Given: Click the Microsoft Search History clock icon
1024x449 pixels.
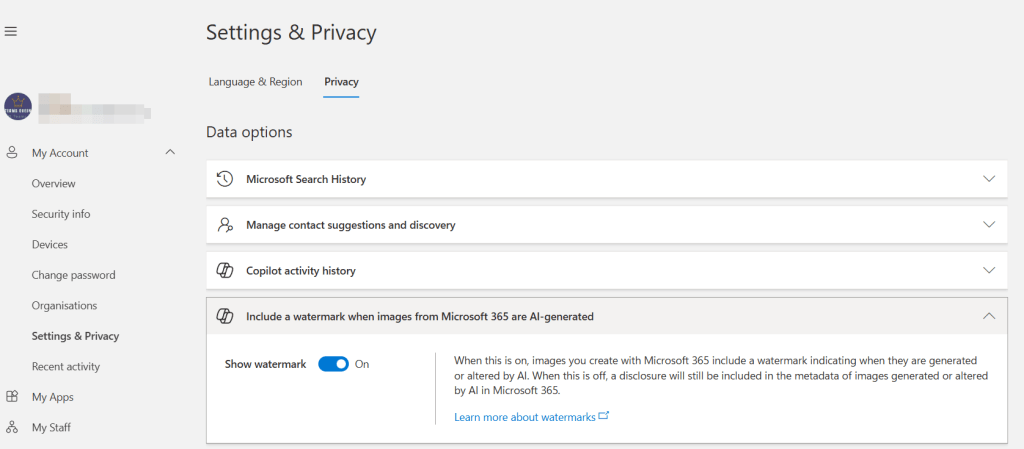Looking at the screenshot, I should [225, 179].
